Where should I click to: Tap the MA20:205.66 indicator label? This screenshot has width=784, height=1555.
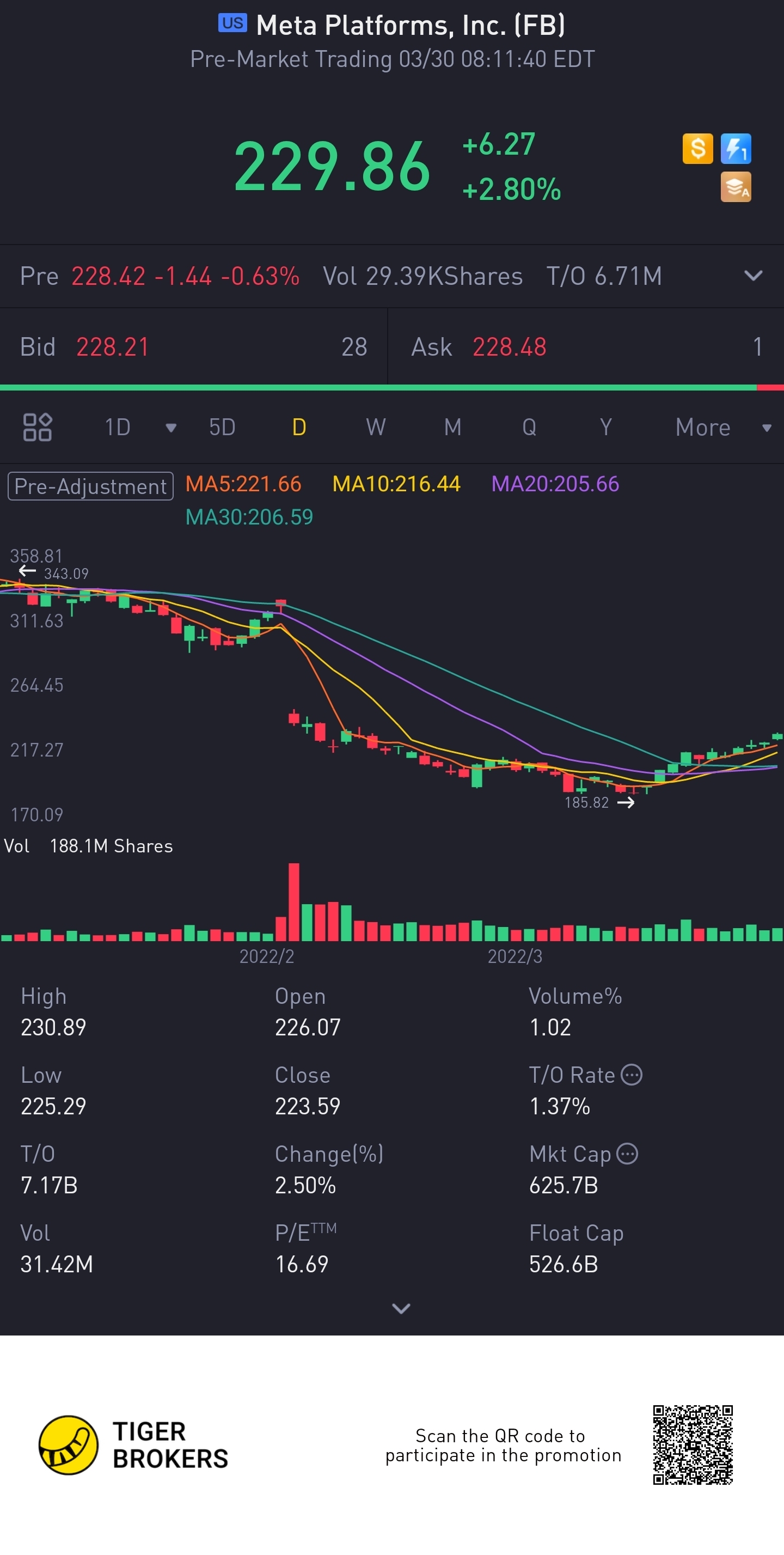(x=555, y=484)
